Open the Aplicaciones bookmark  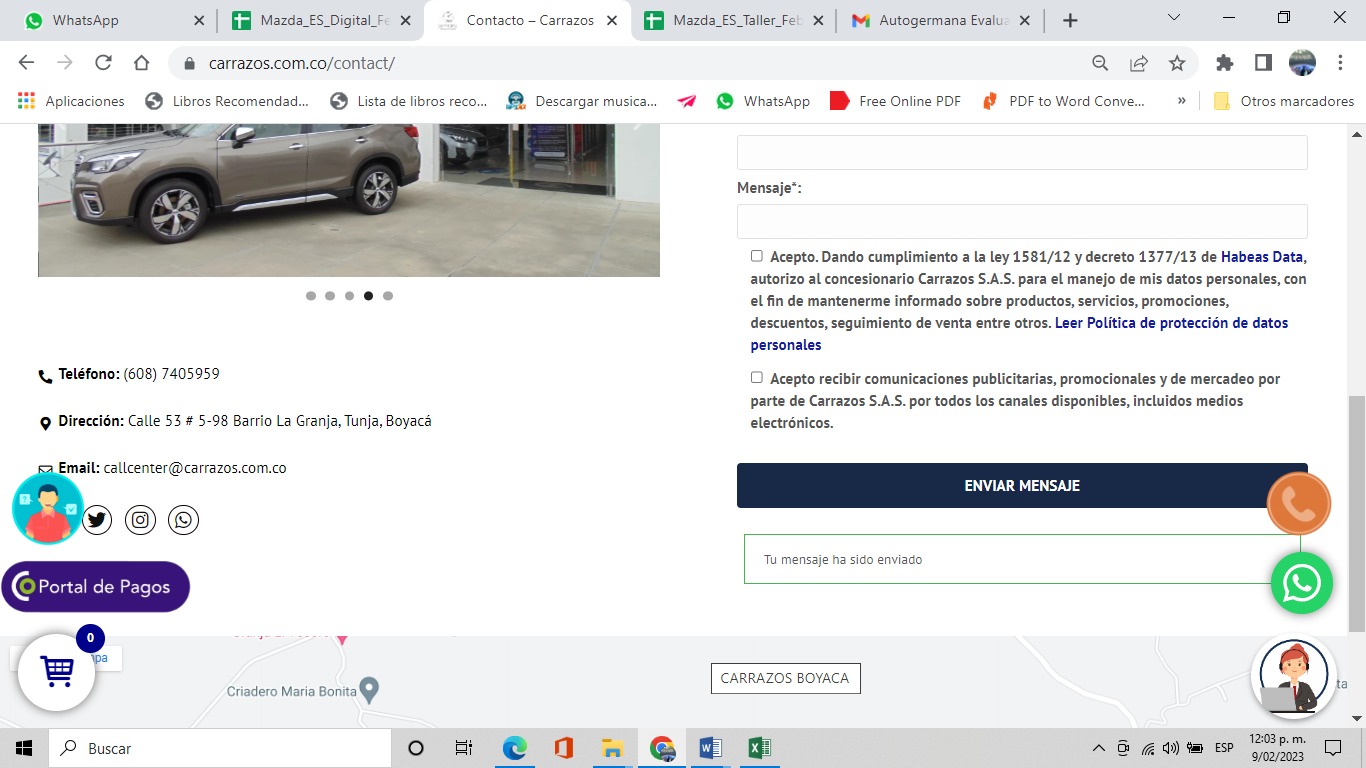pyautogui.click(x=71, y=101)
